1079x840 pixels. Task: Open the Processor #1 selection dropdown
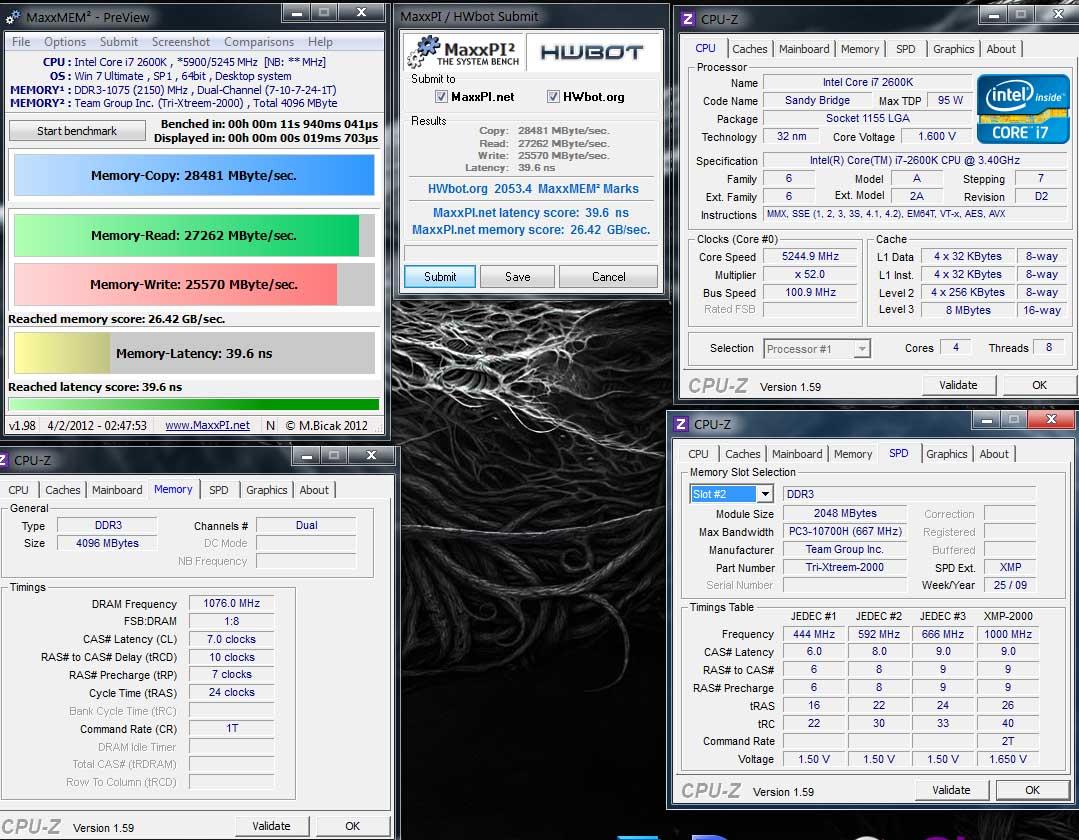[862, 349]
